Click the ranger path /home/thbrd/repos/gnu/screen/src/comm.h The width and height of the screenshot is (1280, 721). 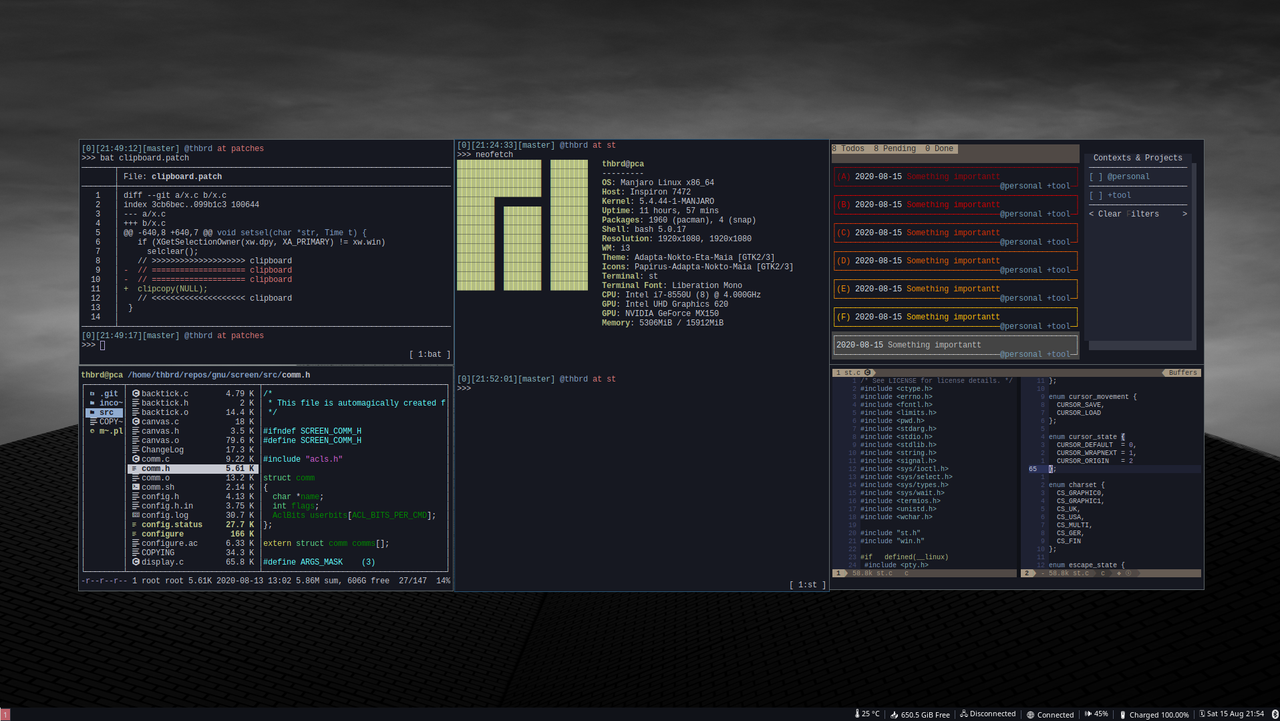click(218, 375)
